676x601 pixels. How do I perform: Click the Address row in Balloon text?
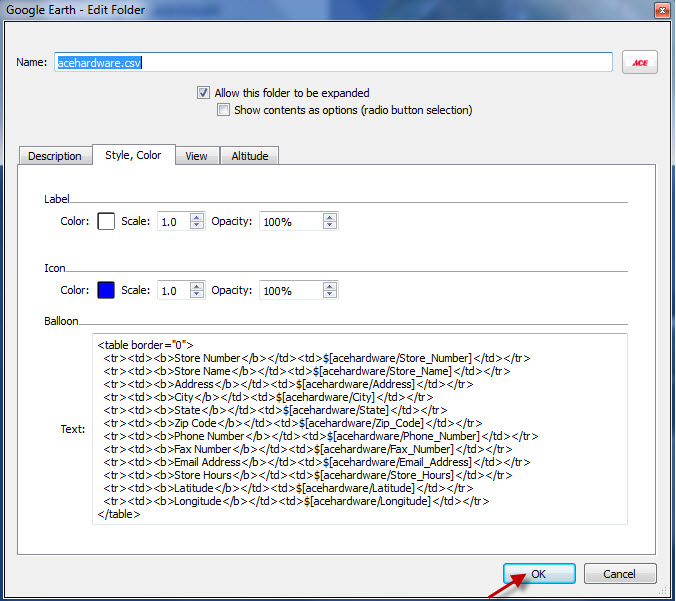(x=288, y=384)
